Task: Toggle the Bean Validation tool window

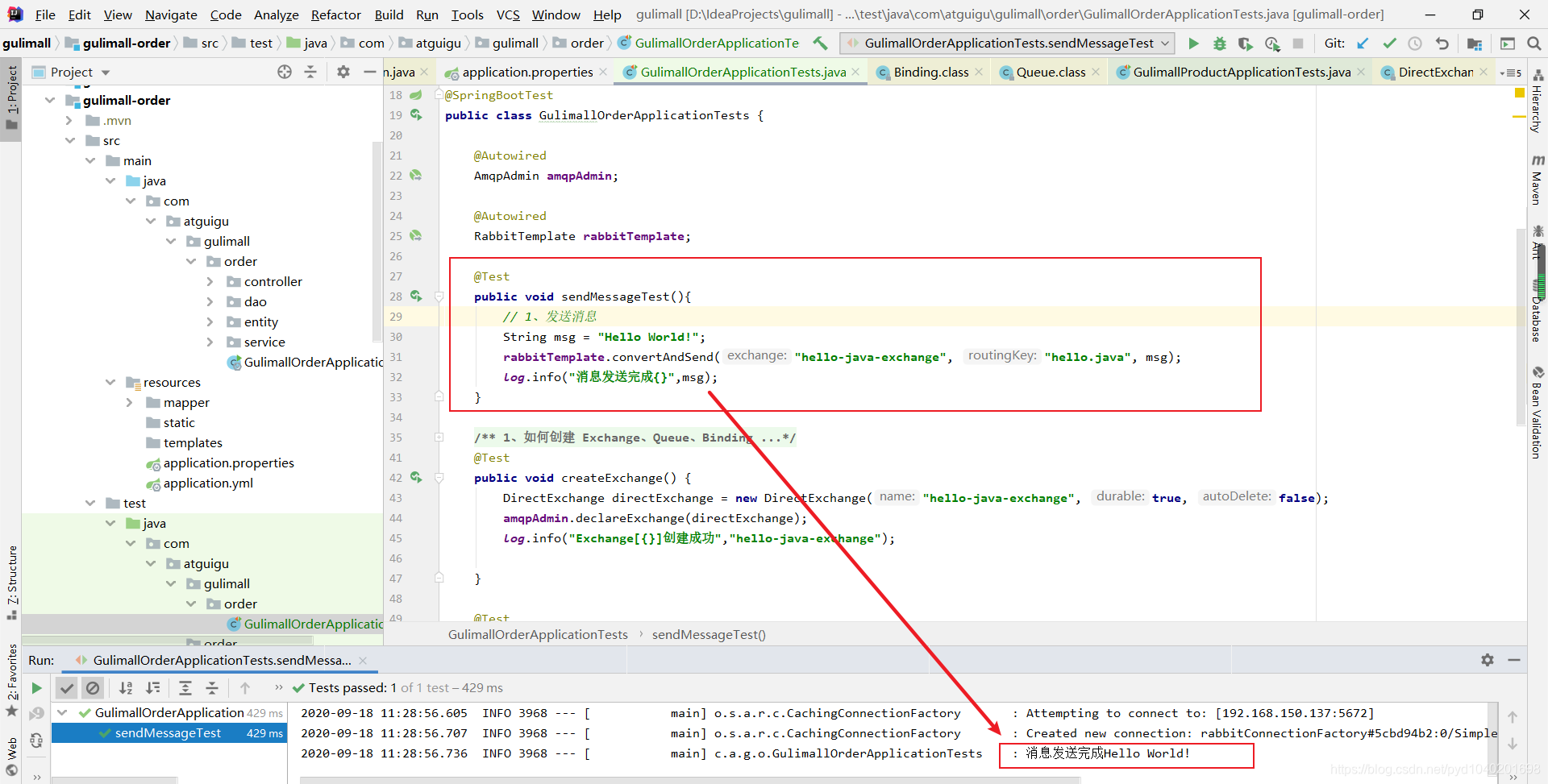Action: tap(1538, 413)
